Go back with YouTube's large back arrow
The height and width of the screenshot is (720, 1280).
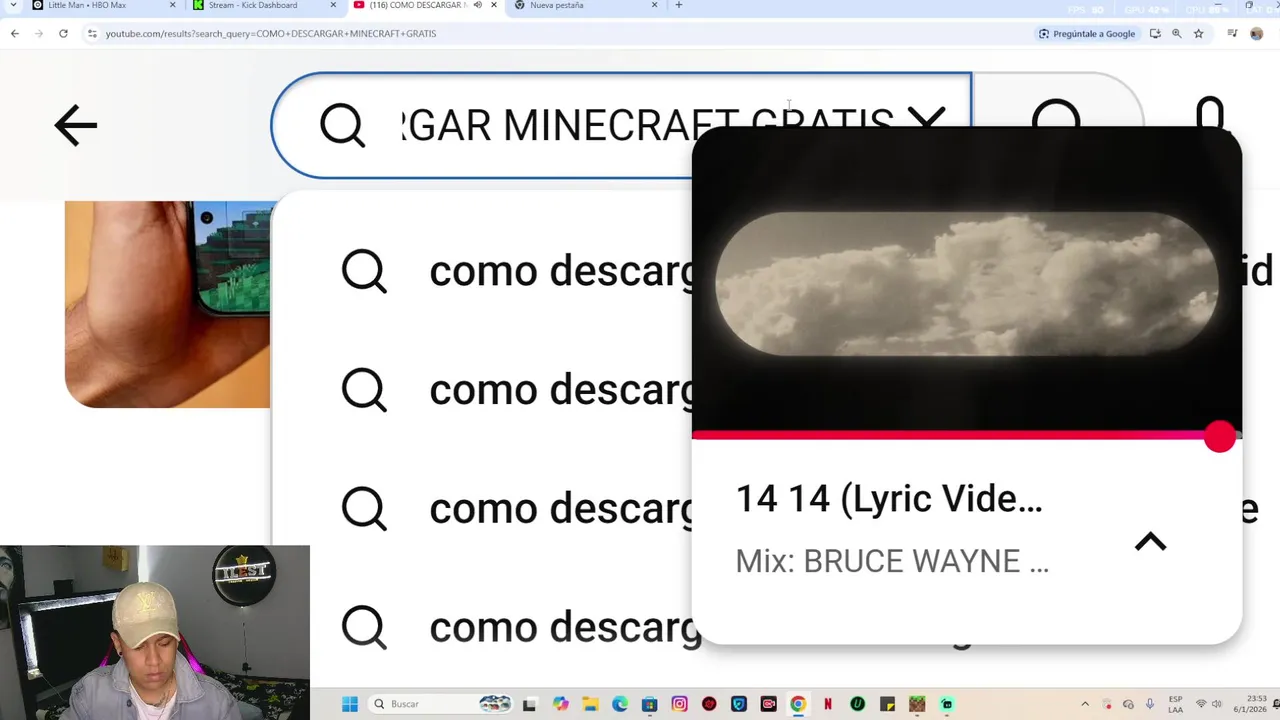76,126
